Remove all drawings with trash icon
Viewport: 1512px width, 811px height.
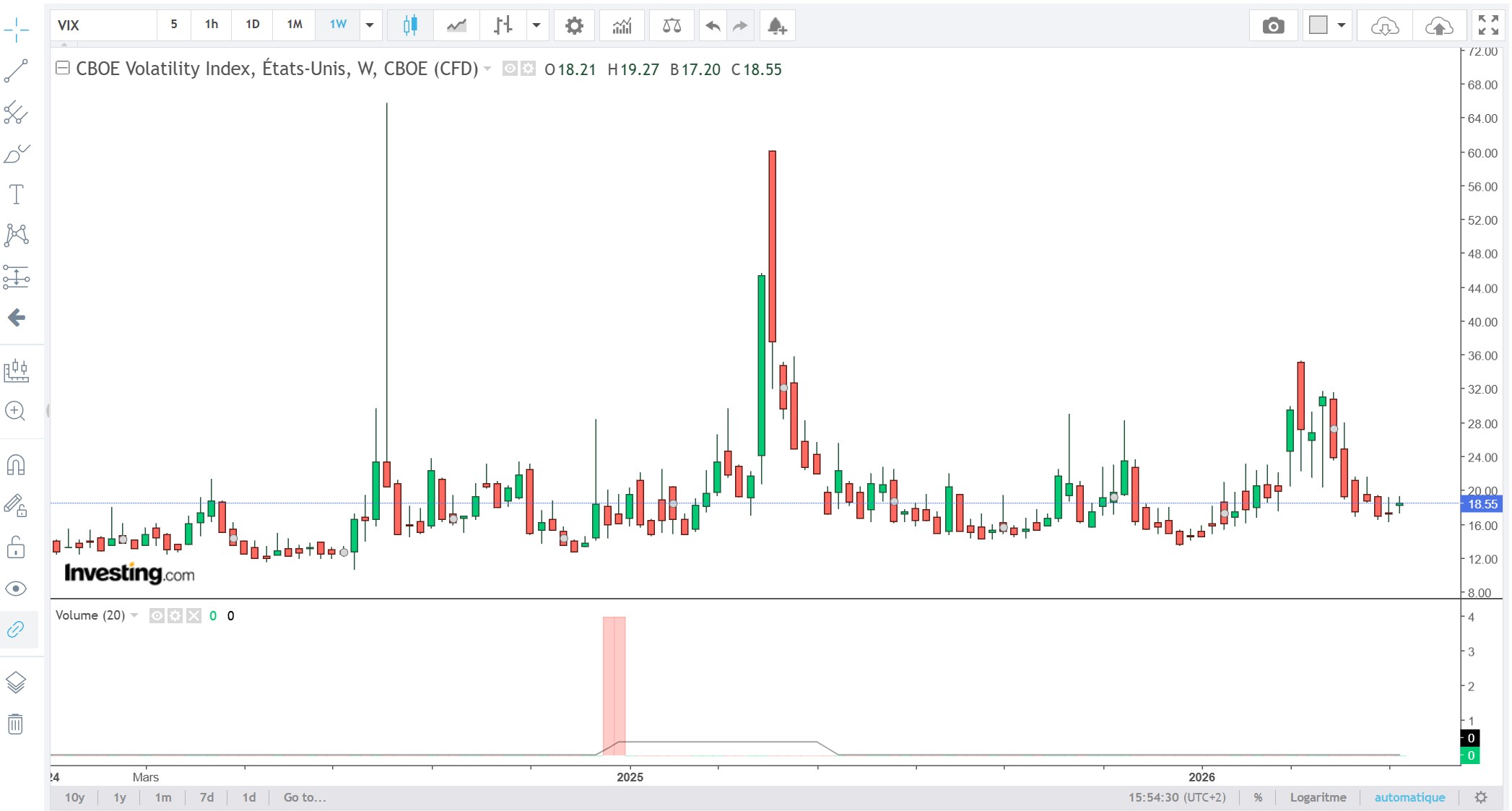tap(16, 724)
